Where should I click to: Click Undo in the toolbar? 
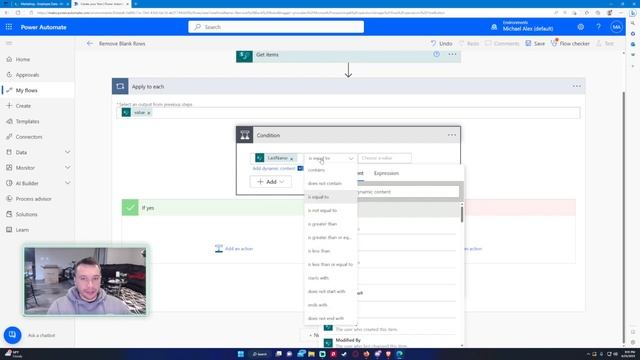441,43
